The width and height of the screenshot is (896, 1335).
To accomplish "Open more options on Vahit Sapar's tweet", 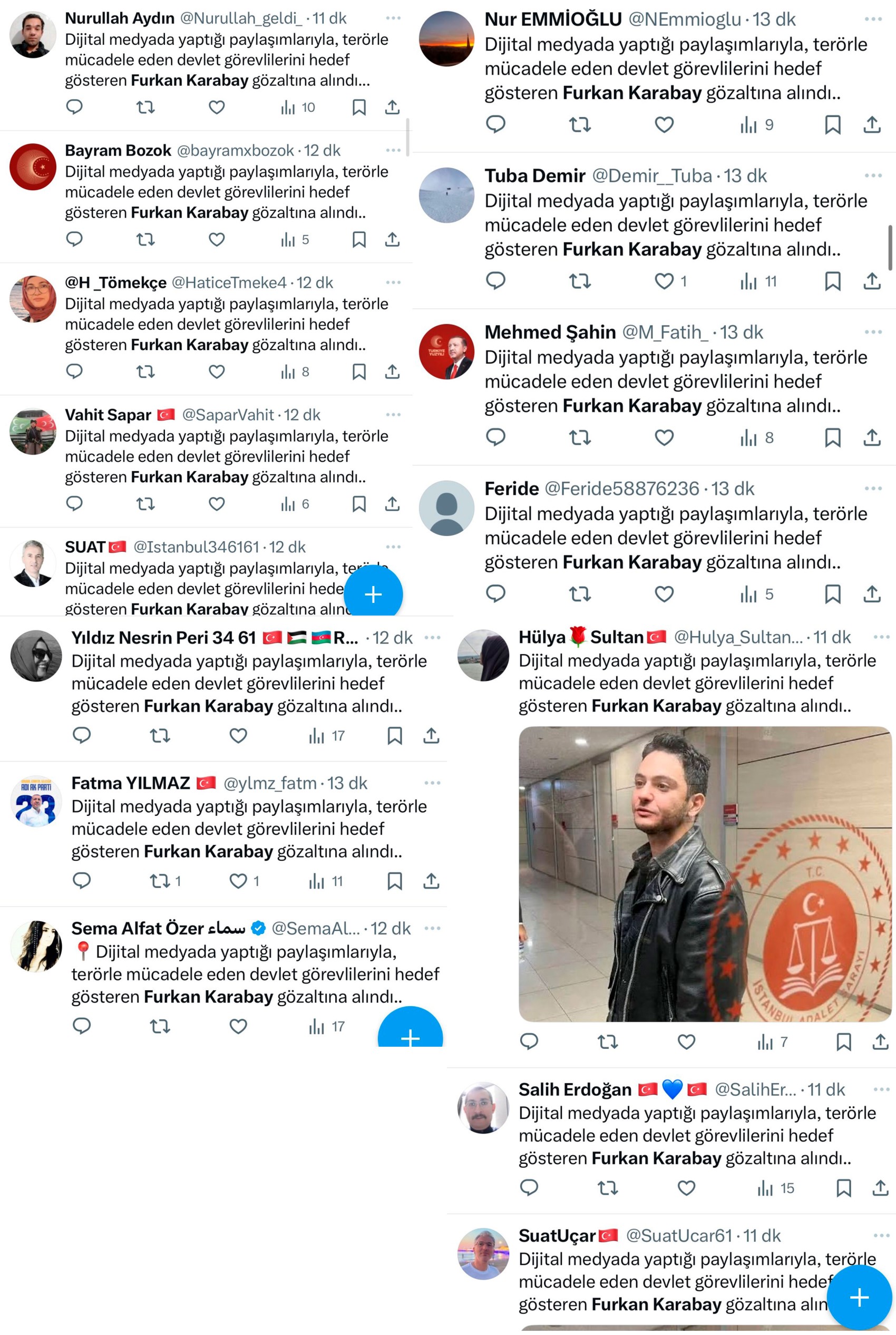I will pyautogui.click(x=393, y=415).
